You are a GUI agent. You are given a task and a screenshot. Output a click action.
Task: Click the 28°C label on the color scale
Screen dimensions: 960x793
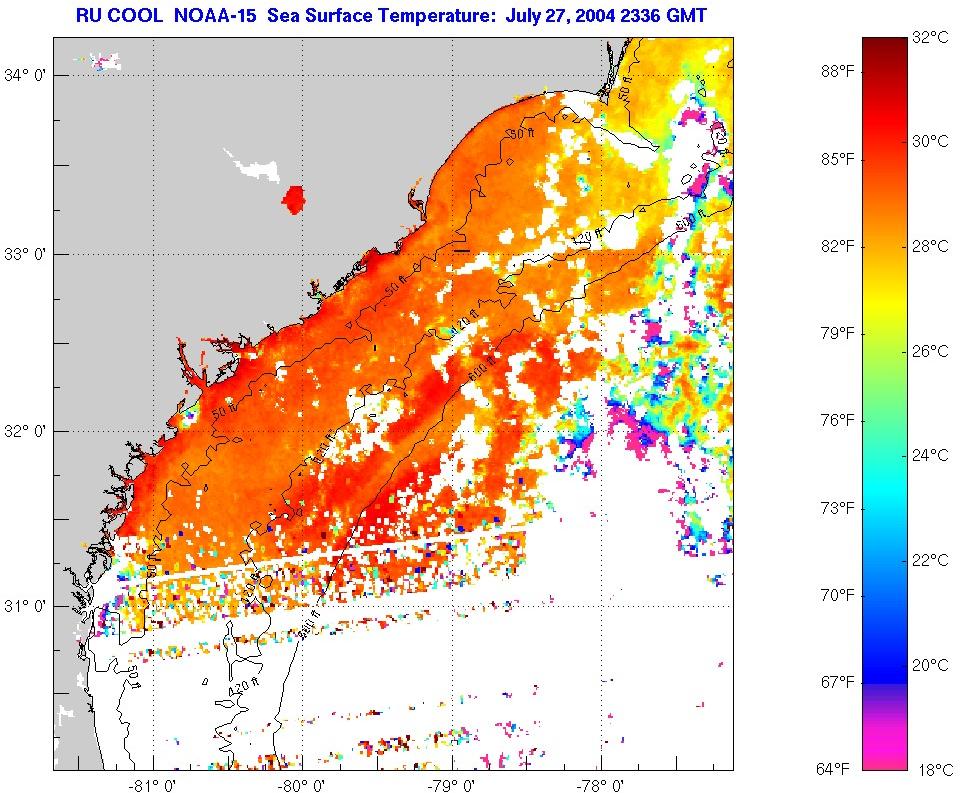coord(930,246)
